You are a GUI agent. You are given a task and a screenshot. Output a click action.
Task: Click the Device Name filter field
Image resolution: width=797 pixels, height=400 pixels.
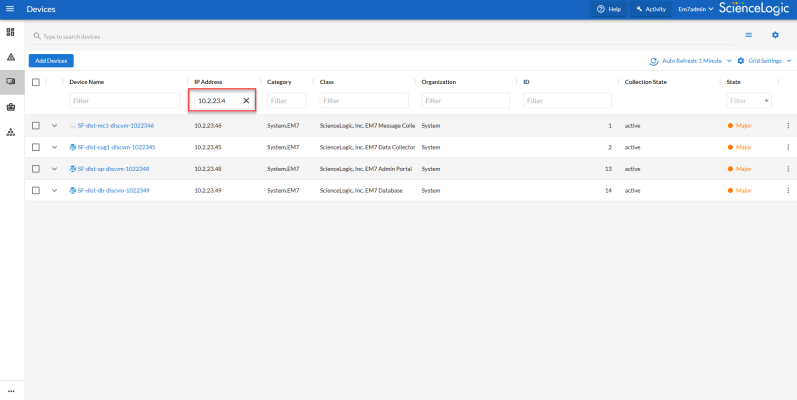(125, 101)
